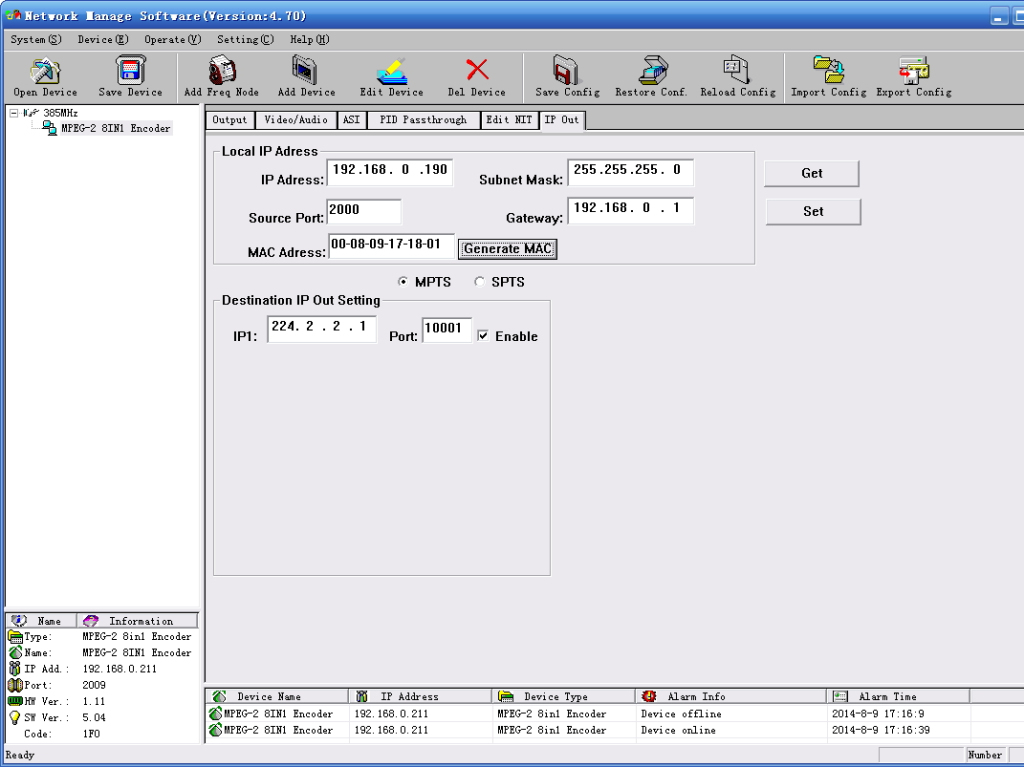Minimize the Network Manage Software window
1024x767 pixels.
pyautogui.click(x=998, y=17)
